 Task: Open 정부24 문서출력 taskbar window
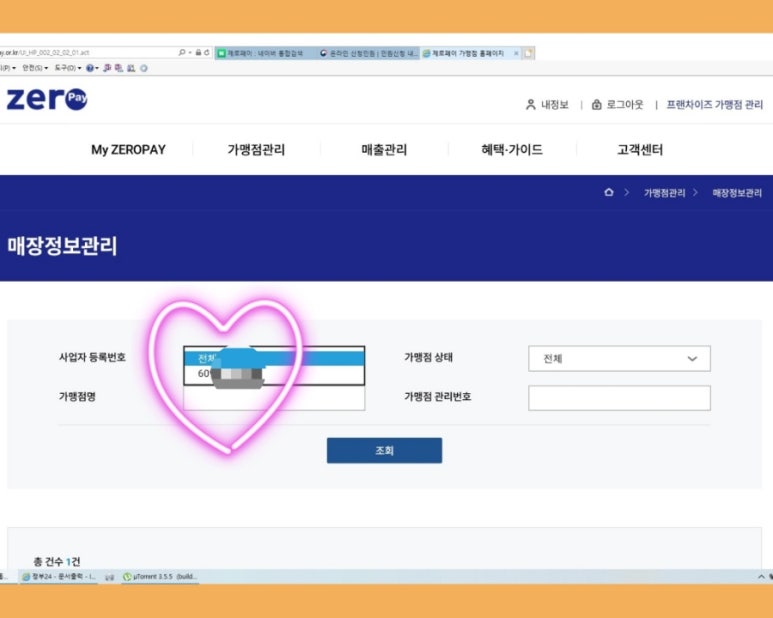(59, 576)
